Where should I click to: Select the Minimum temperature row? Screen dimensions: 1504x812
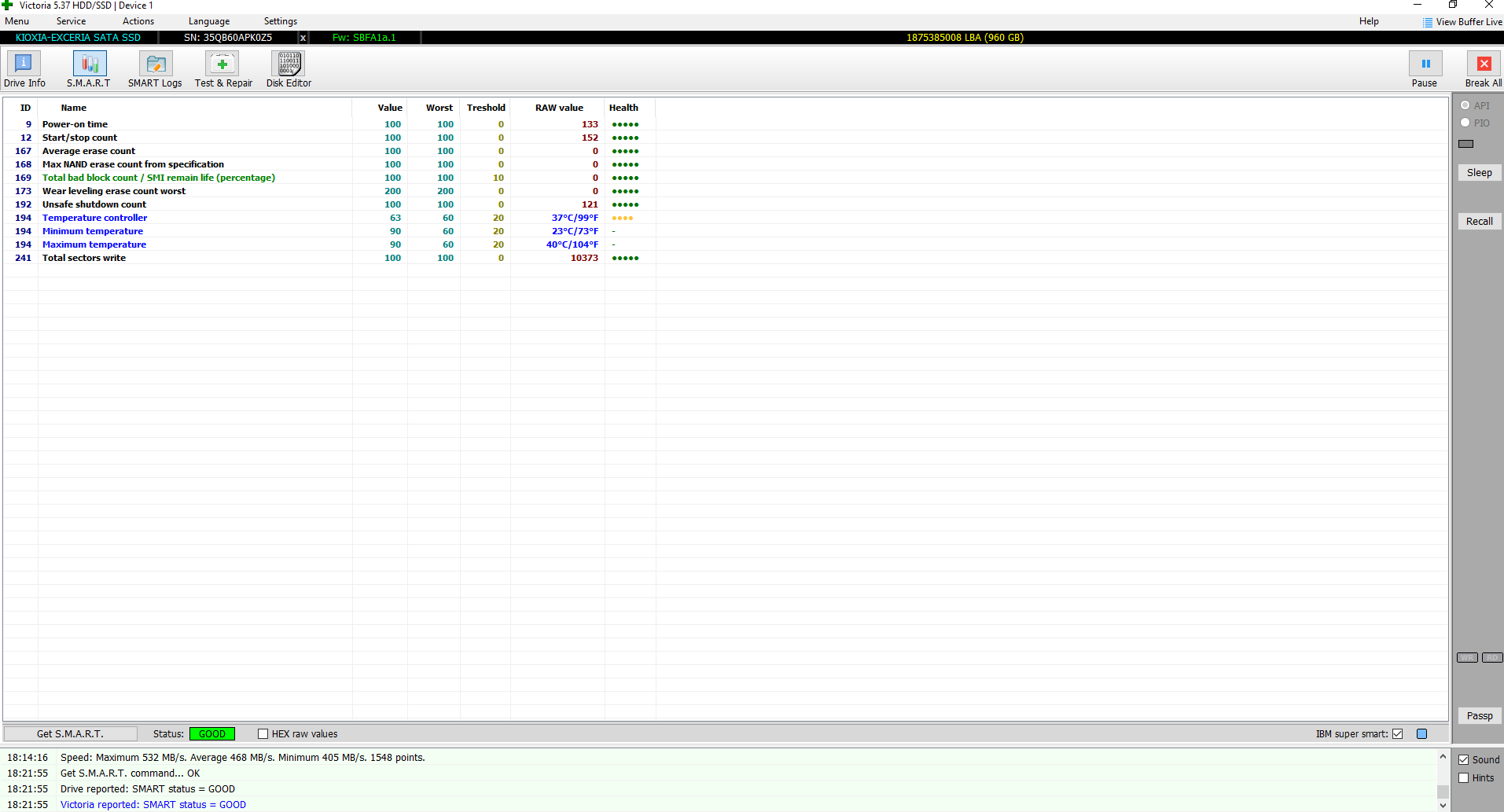(x=329, y=231)
